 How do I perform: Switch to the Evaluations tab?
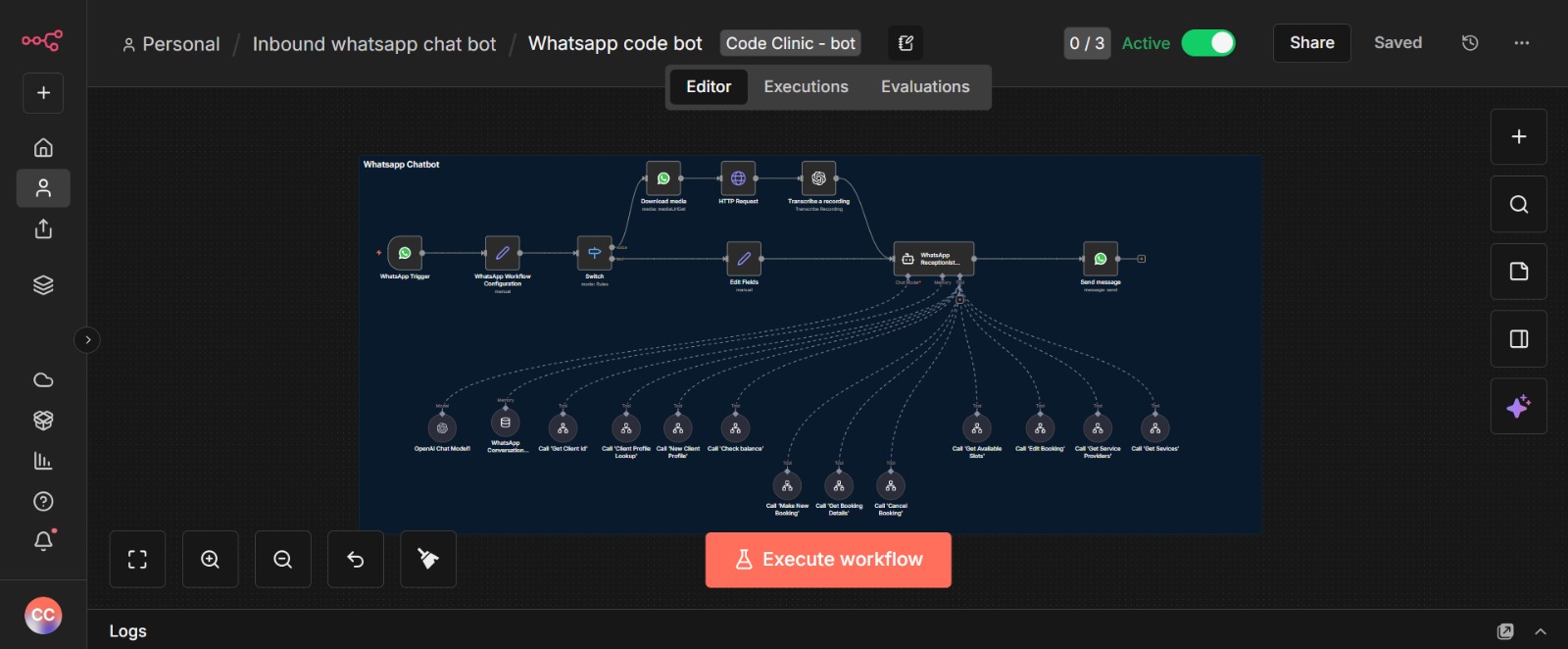click(x=924, y=86)
